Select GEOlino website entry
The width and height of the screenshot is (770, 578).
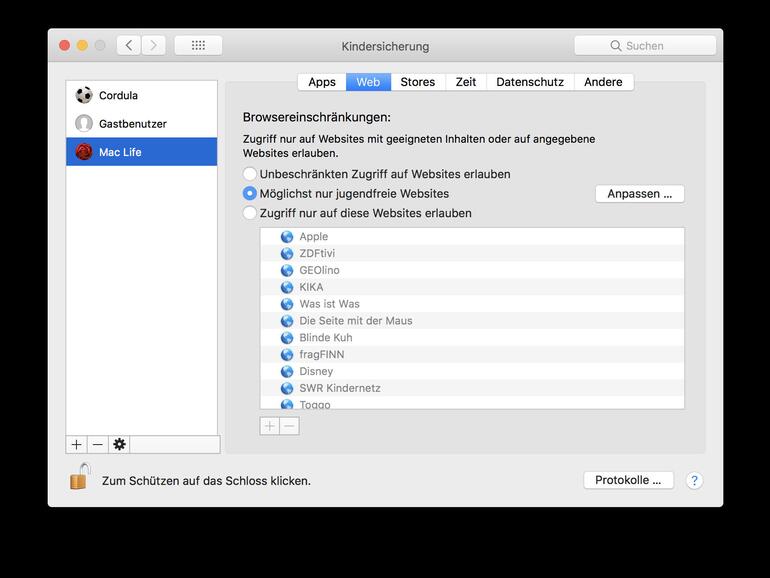[x=472, y=270]
